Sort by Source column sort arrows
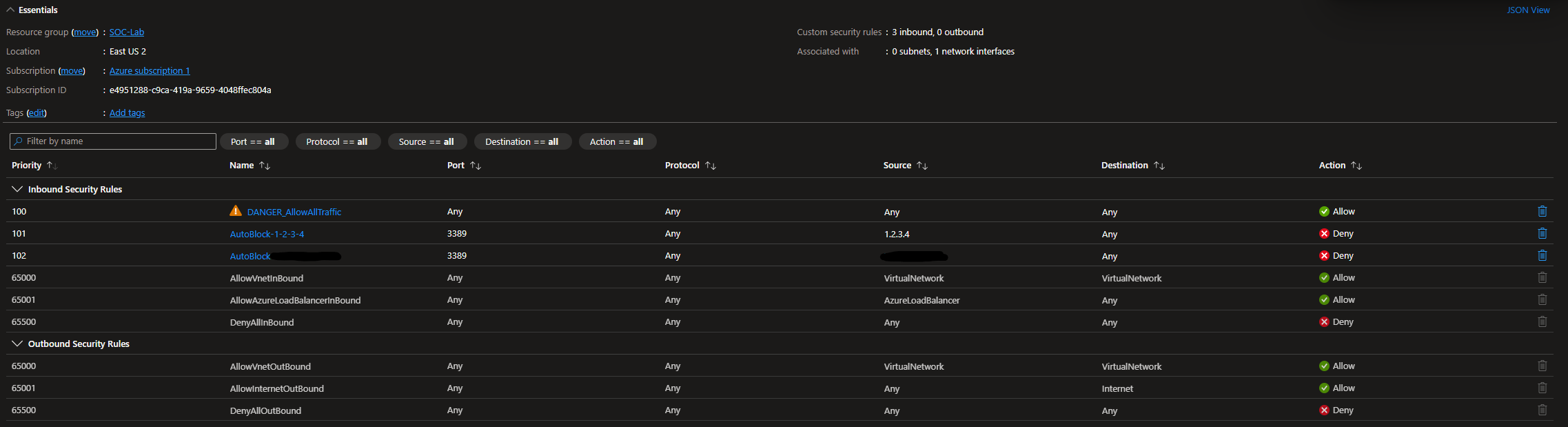 [922, 166]
